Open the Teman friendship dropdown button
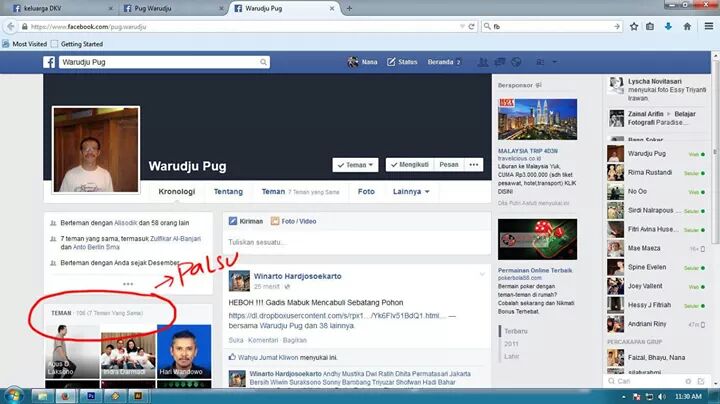 coord(355,165)
